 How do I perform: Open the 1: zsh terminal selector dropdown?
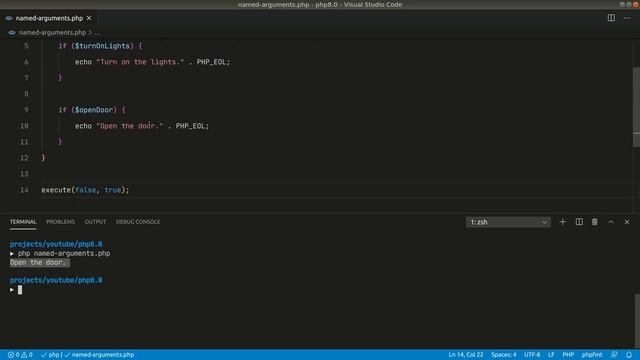[508, 222]
